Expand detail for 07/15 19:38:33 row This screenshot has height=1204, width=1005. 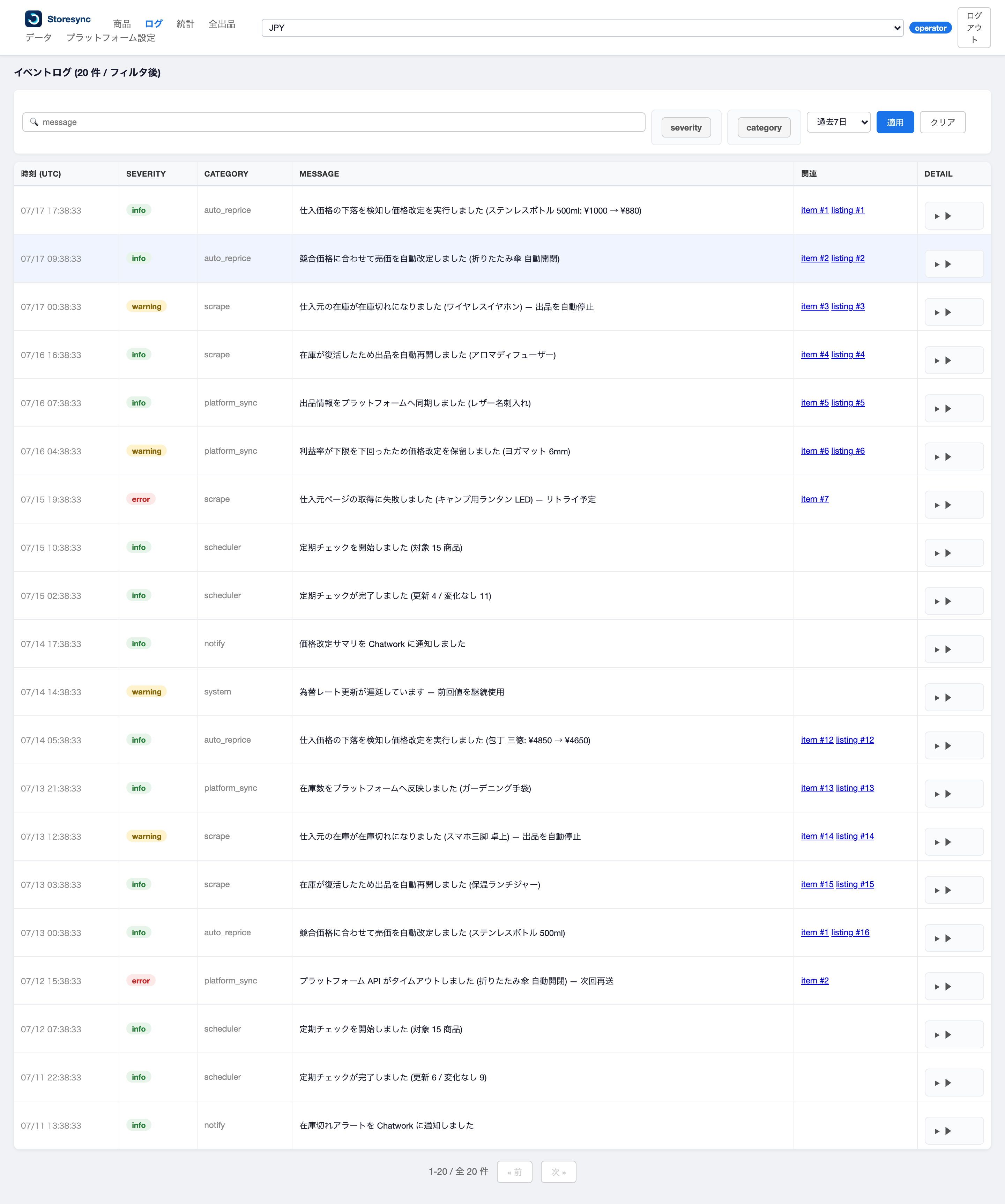954,505
